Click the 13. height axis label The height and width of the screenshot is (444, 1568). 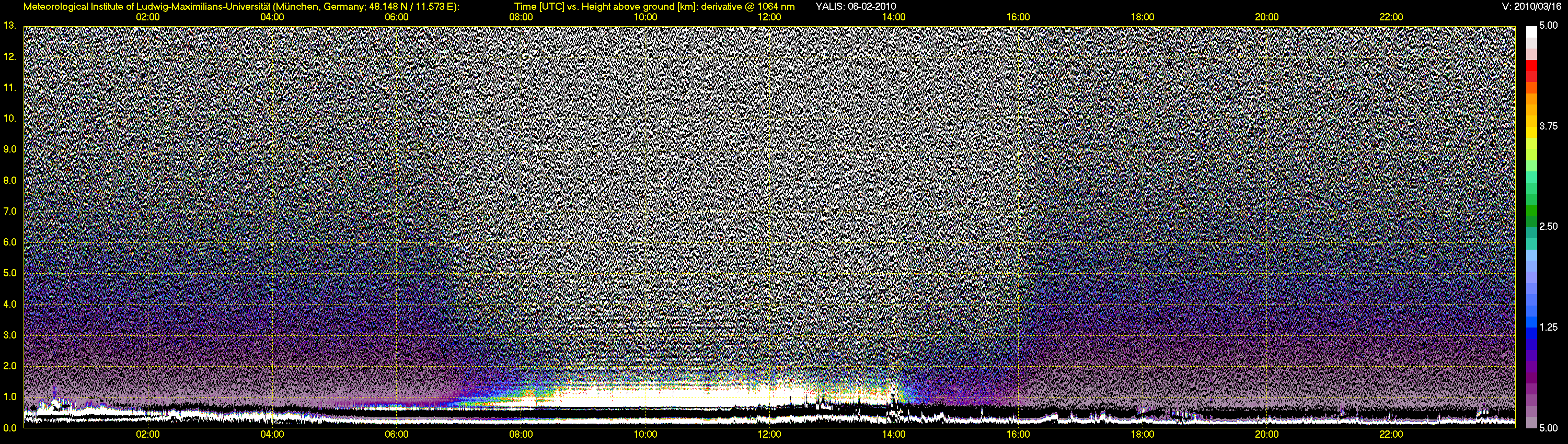pyautogui.click(x=10, y=26)
